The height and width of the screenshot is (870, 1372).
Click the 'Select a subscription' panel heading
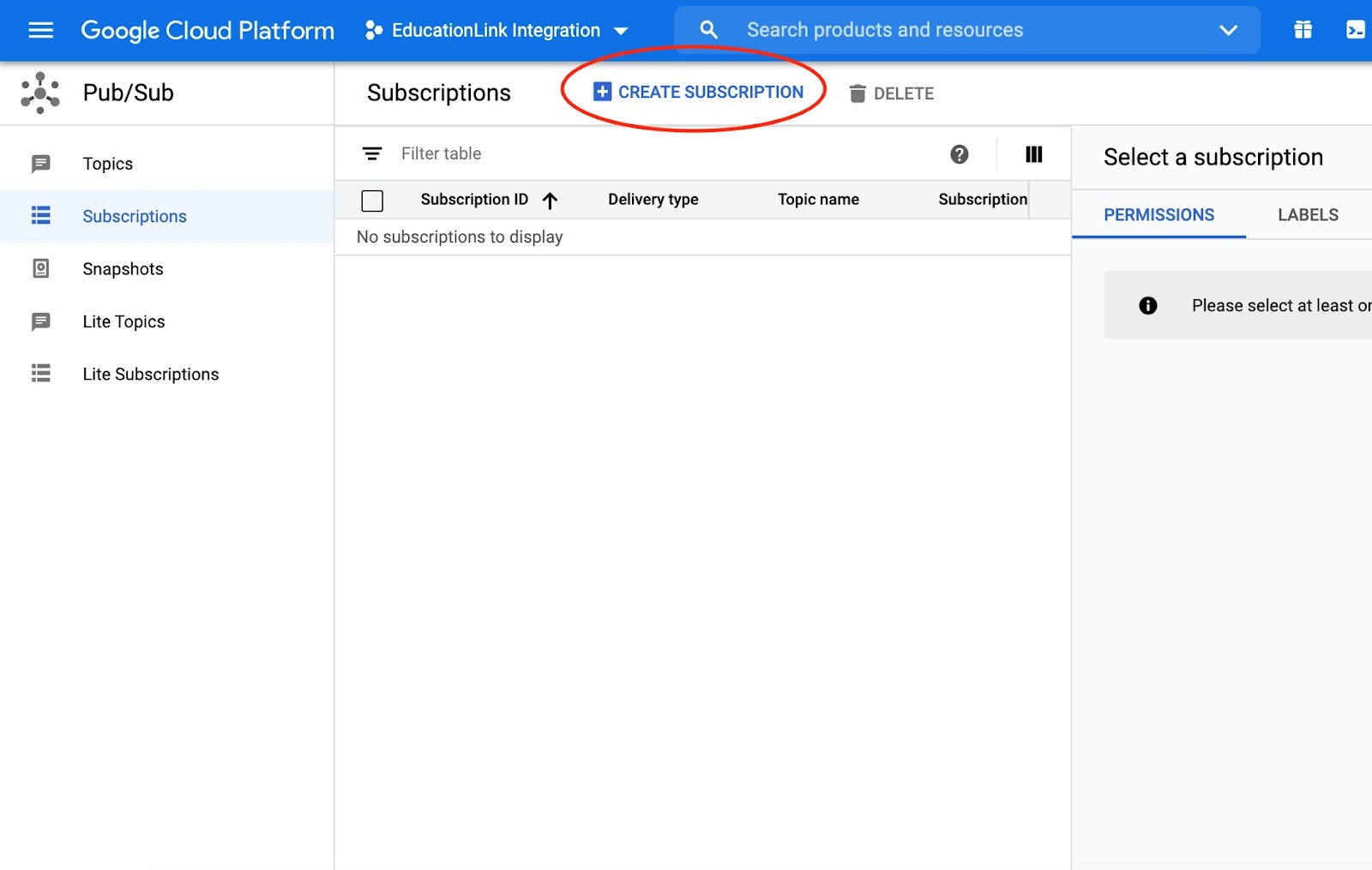(1213, 158)
